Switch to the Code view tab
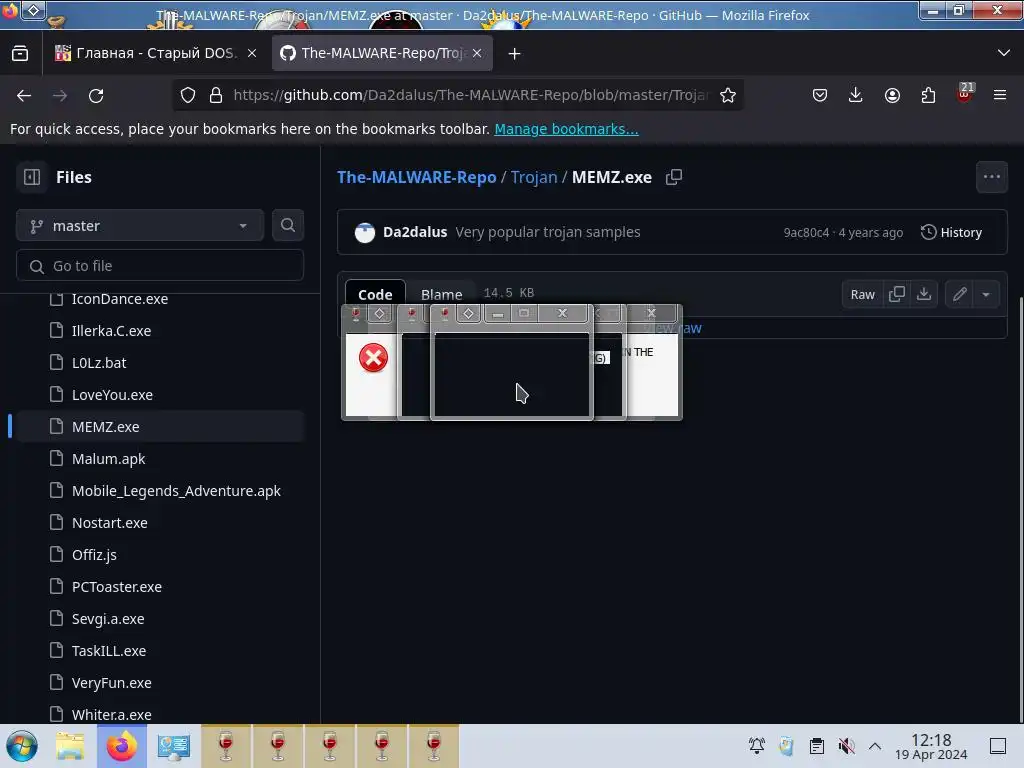The width and height of the screenshot is (1024, 768). click(375, 294)
